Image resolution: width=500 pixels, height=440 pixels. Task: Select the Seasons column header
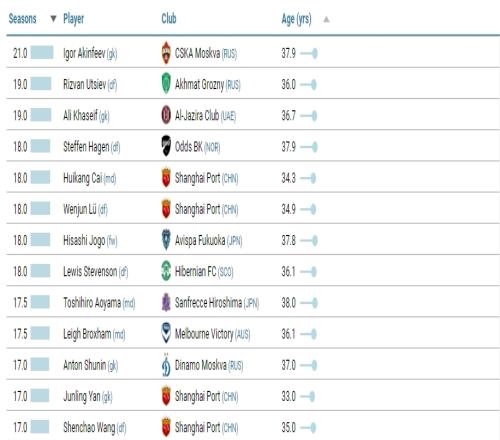click(22, 19)
